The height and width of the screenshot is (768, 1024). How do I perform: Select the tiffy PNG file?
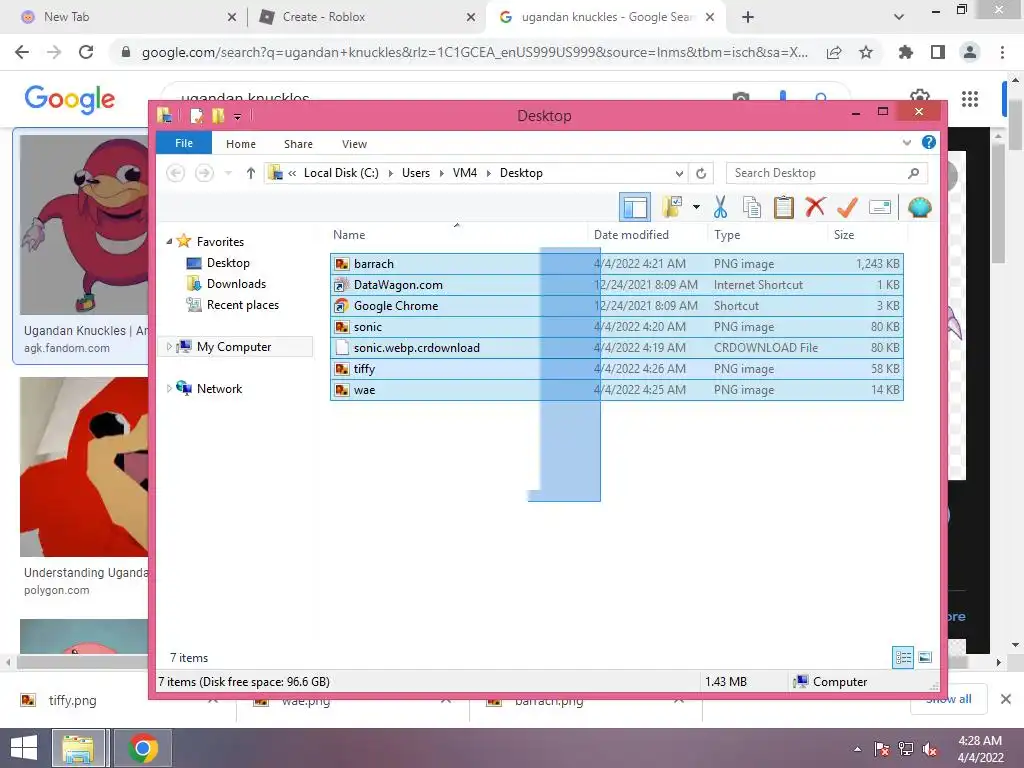tap(616, 368)
